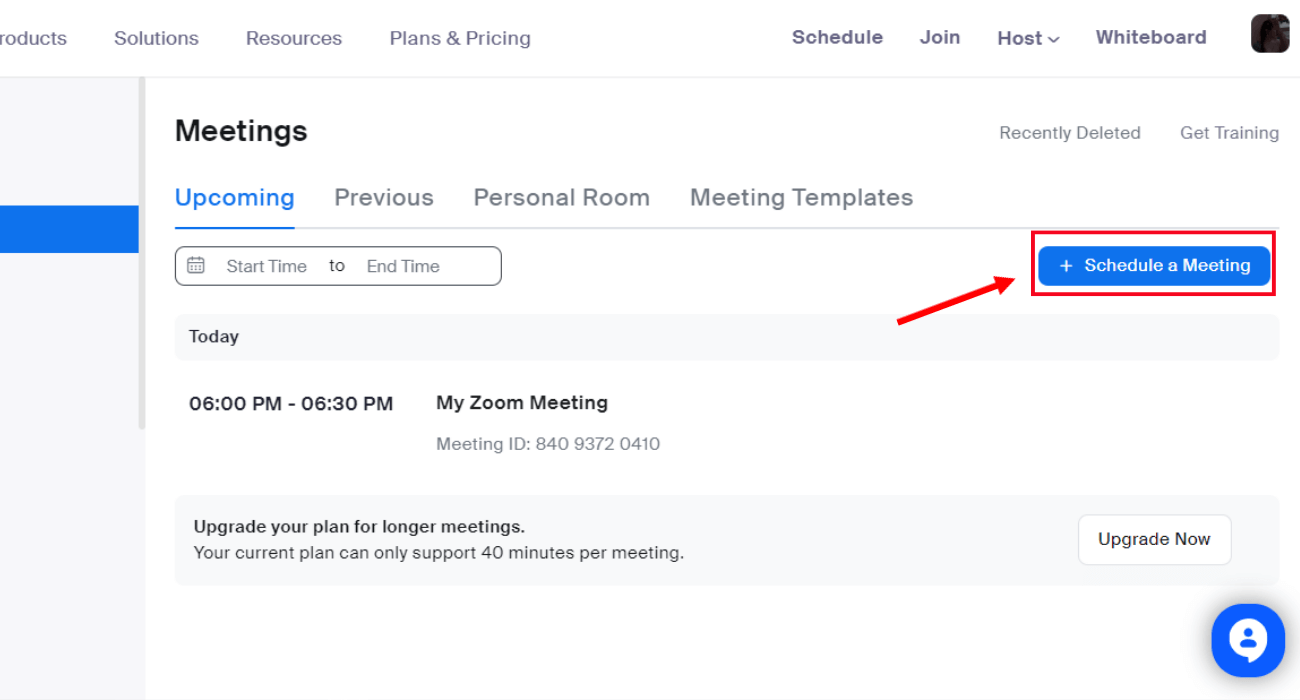This screenshot has height=700, width=1300.
Task: Click the Schedule a Meeting button
Action: click(x=1154, y=266)
